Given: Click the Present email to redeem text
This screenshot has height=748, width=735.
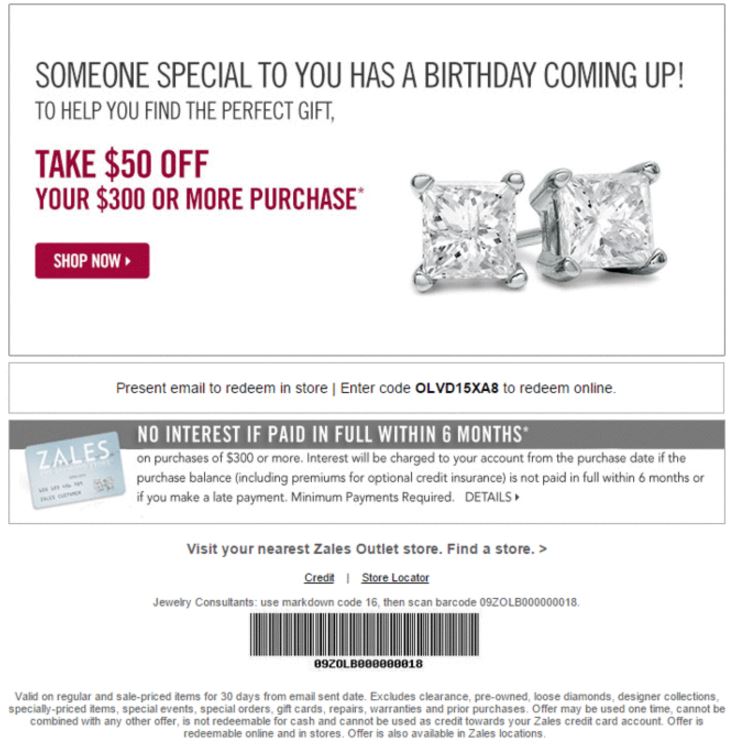Looking at the screenshot, I should [222, 388].
